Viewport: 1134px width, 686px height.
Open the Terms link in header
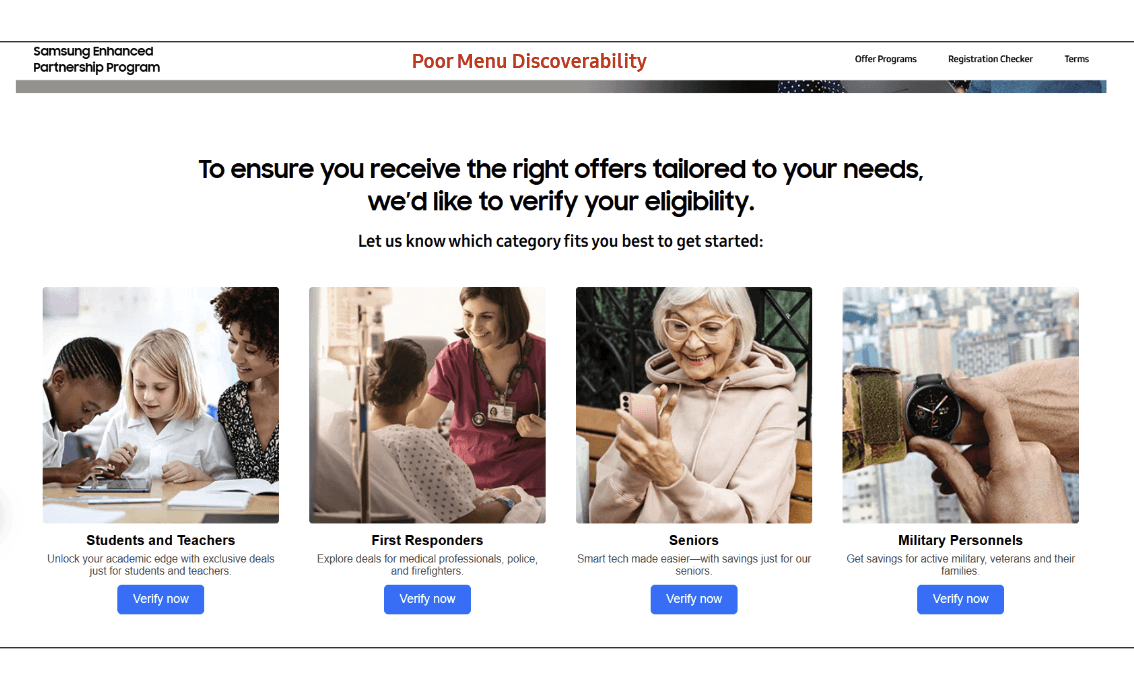point(1076,59)
